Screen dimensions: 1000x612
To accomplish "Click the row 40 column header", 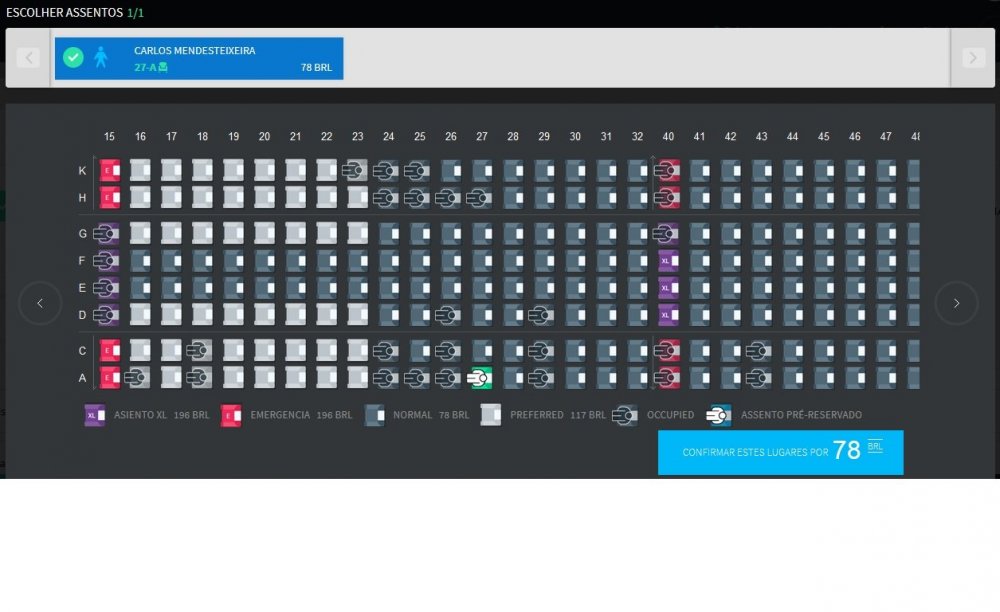I will point(668,136).
